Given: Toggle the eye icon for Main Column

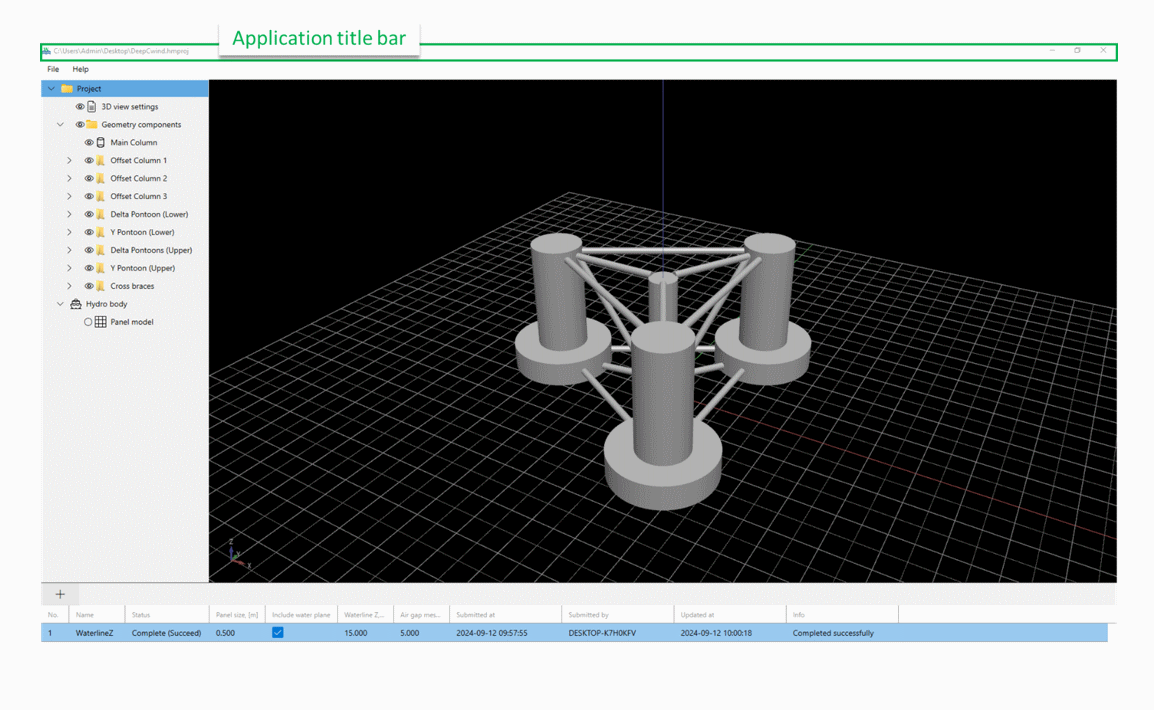Looking at the screenshot, I should pos(88,143).
